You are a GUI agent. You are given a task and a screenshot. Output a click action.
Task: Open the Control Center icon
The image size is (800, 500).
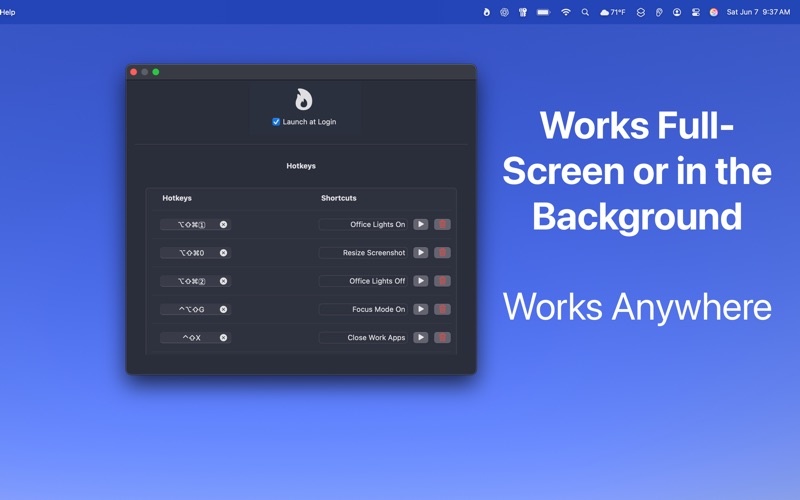pos(695,12)
